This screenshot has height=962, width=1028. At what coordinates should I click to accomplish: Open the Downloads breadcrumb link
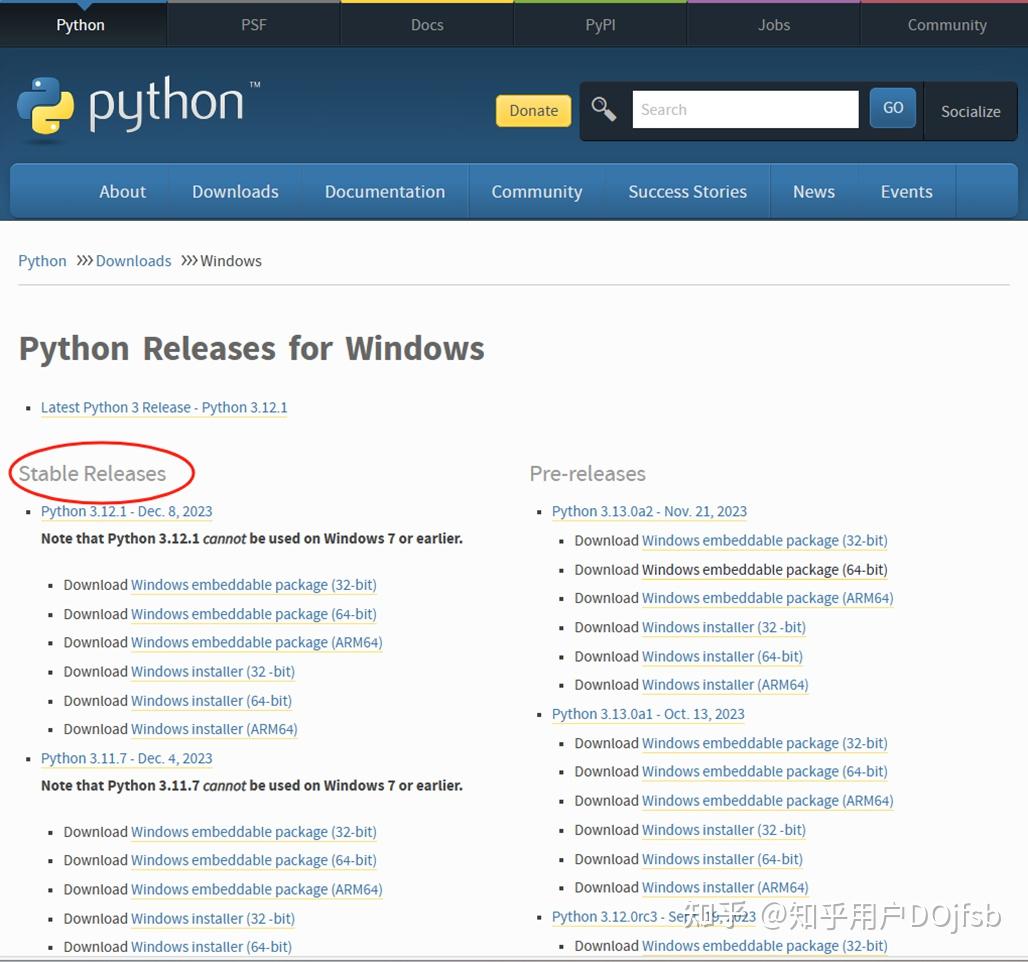133,260
